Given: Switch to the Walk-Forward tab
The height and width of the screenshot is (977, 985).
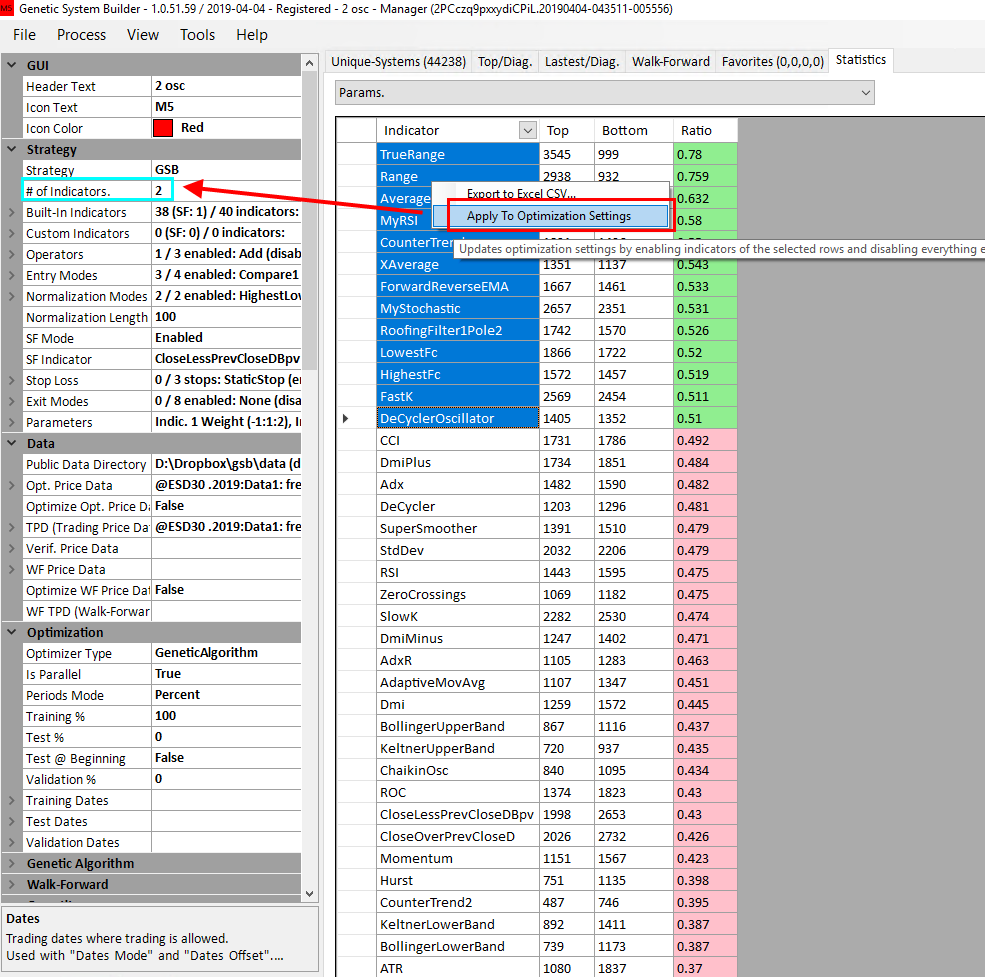Looking at the screenshot, I should point(670,61).
